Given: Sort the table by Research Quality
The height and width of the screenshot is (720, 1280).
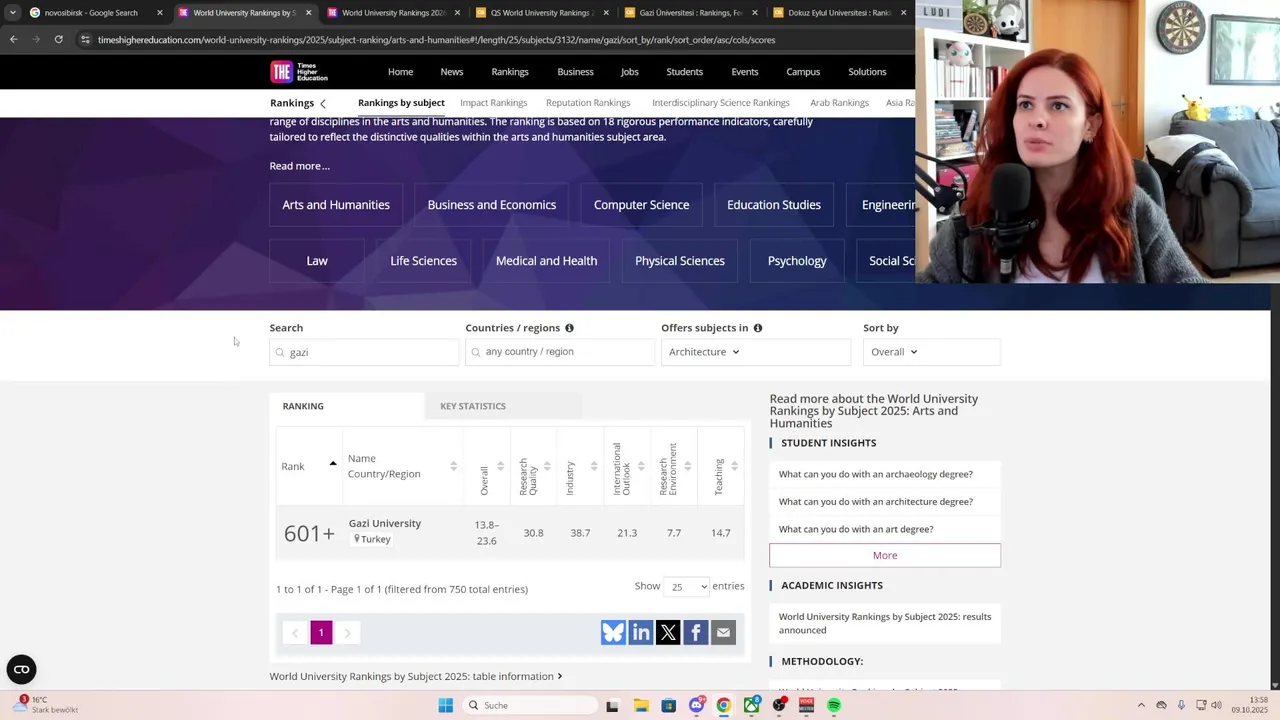Looking at the screenshot, I should click(x=533, y=466).
